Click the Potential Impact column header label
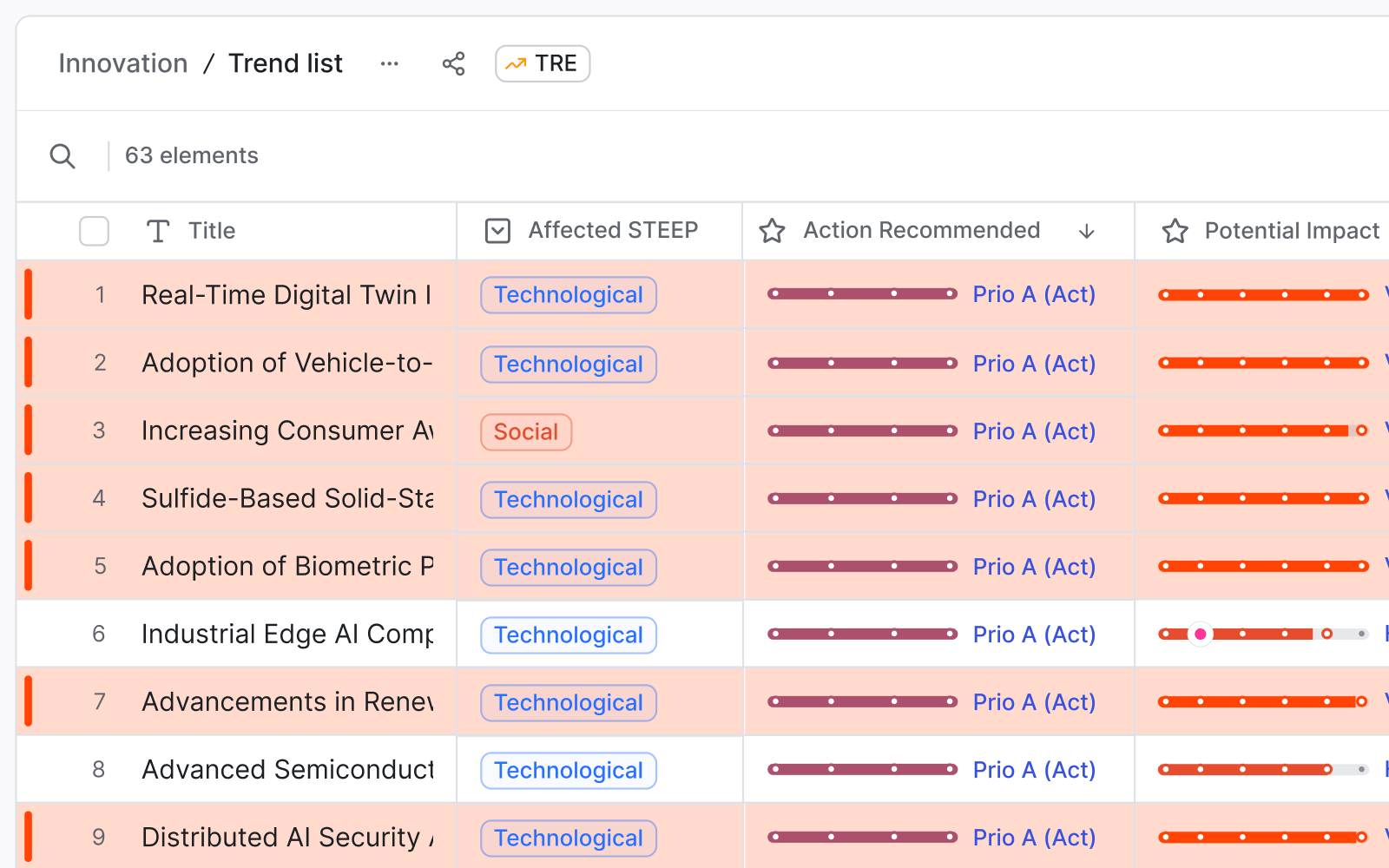Viewport: 1389px width, 868px height. click(1292, 231)
